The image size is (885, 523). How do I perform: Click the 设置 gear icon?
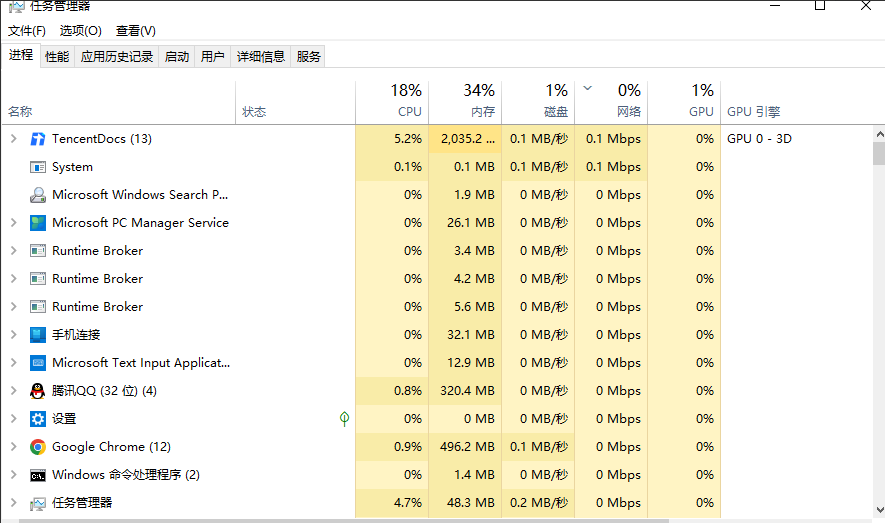tap(38, 419)
